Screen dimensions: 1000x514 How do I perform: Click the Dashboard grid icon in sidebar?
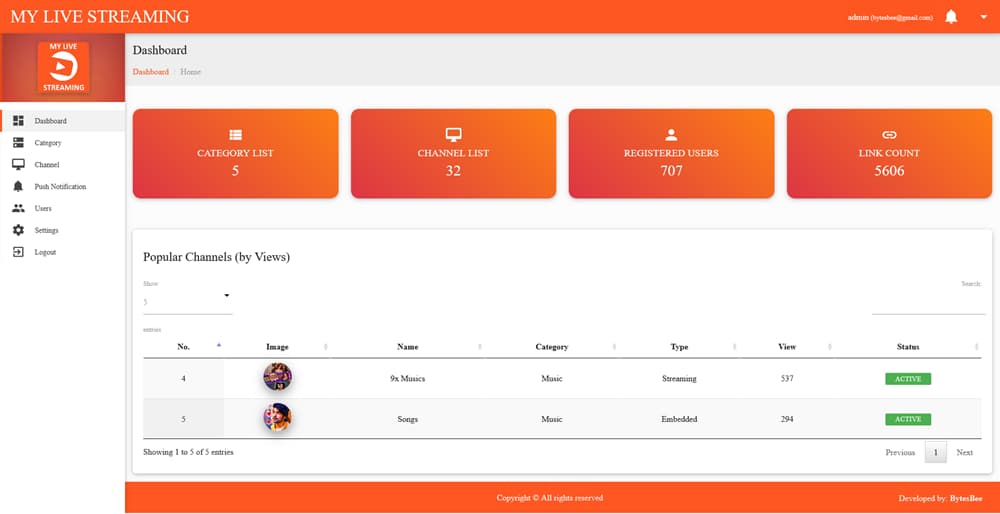[18, 121]
